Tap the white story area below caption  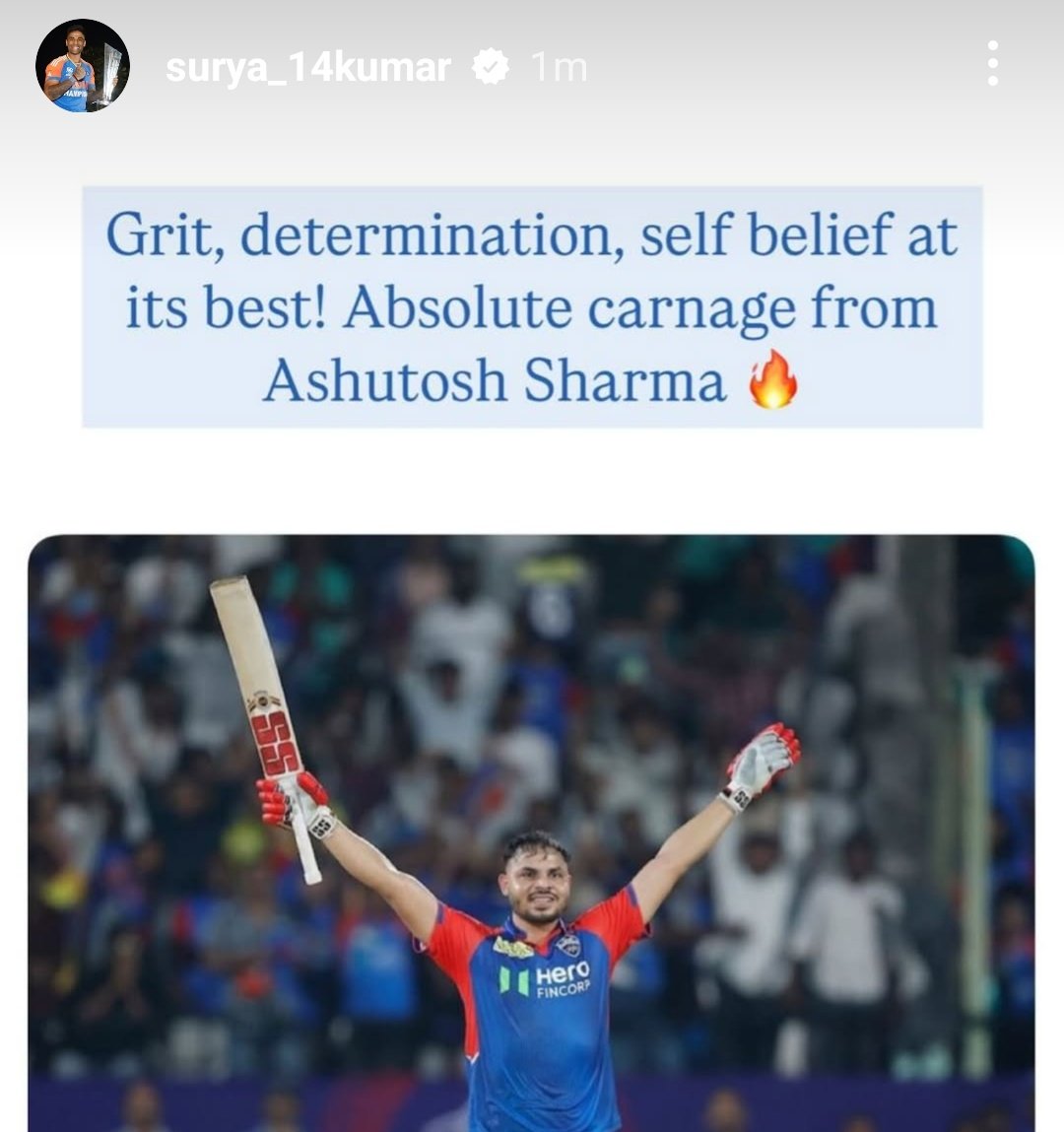click(x=532, y=481)
